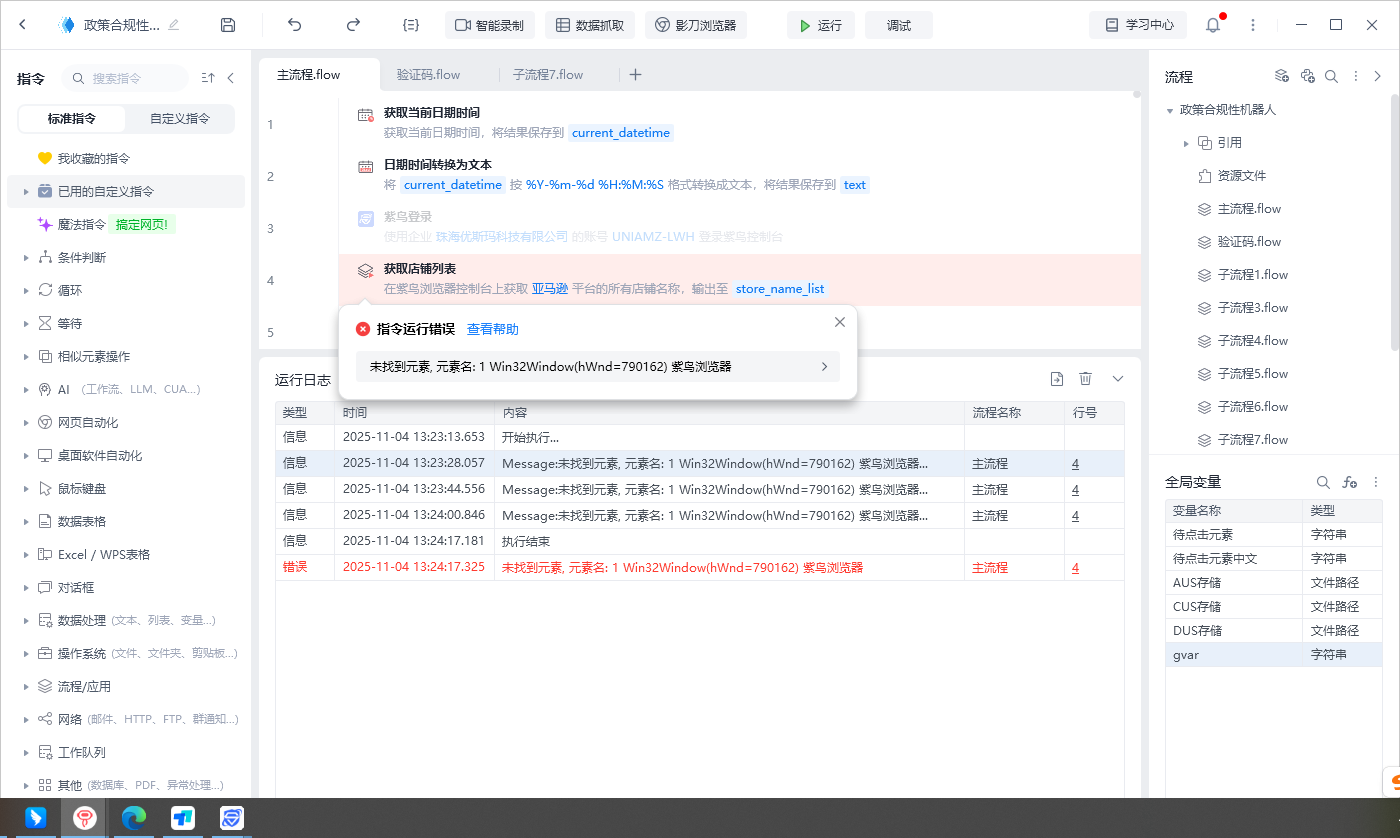
Task: Select 验证码.flow in the flow tree
Action: 1249,242
